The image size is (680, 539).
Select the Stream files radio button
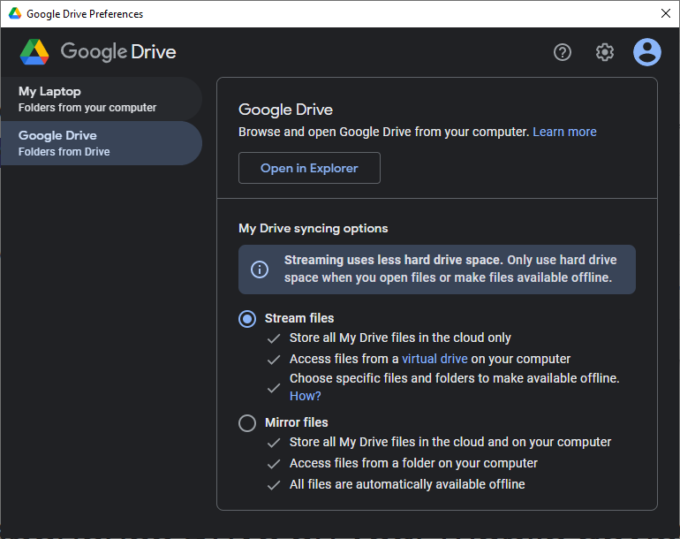[x=247, y=319]
